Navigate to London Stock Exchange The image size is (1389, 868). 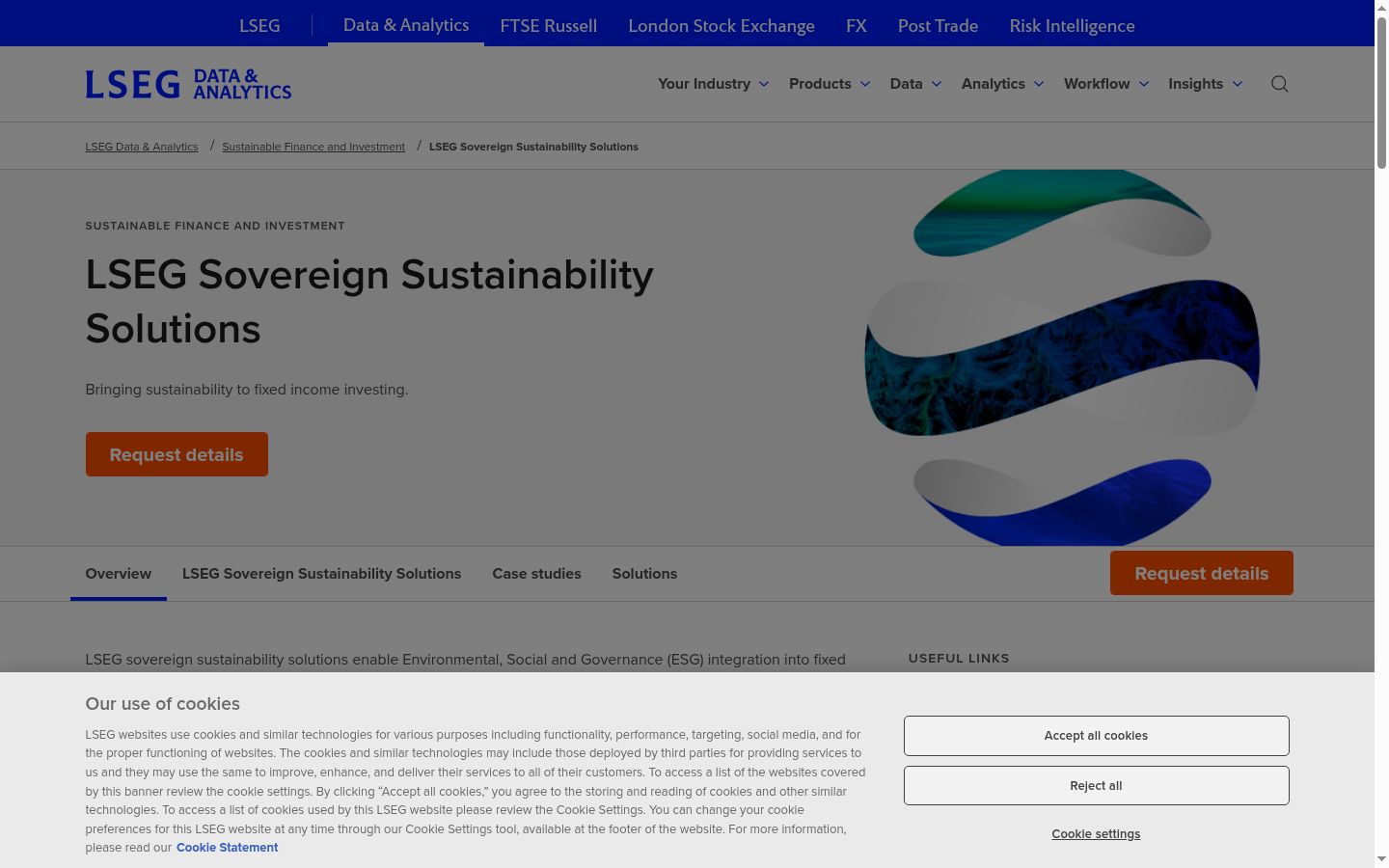[x=722, y=26]
